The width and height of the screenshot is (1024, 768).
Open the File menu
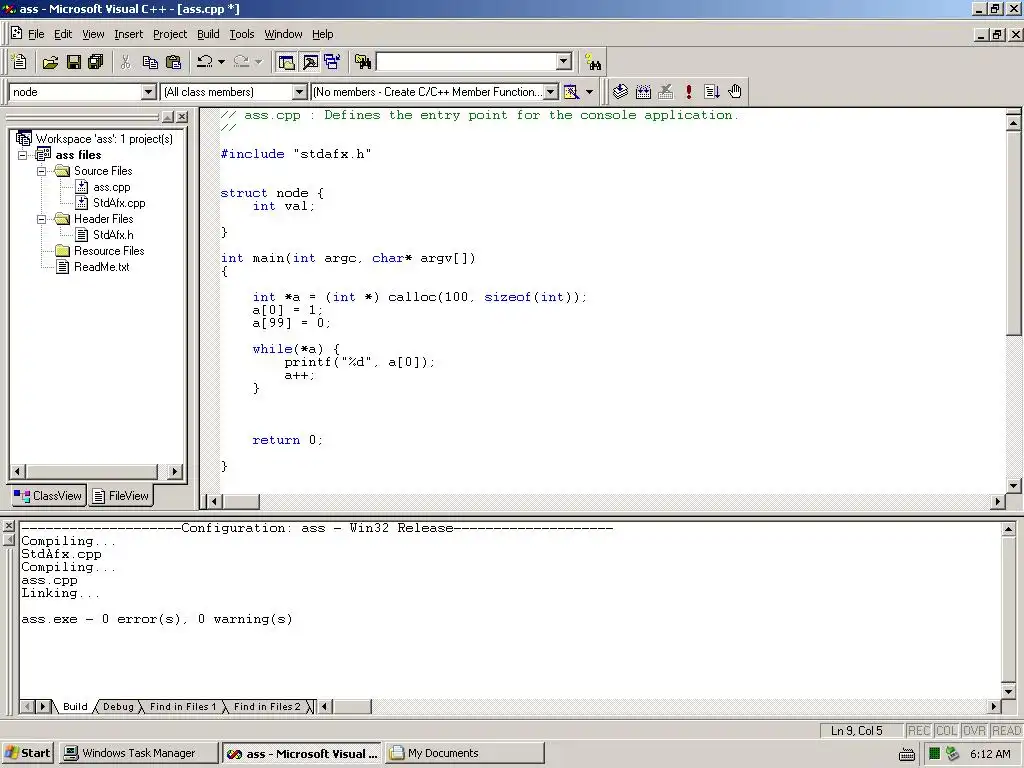[x=36, y=34]
